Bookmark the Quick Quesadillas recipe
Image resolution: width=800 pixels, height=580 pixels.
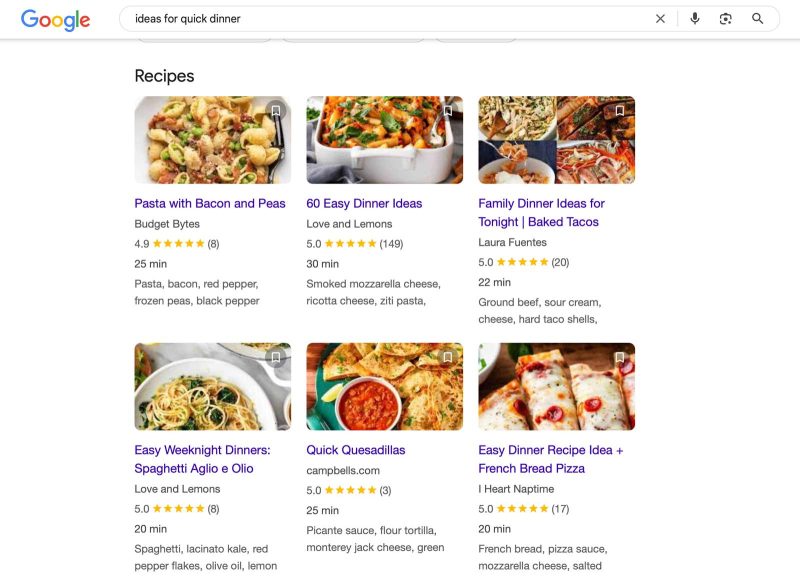click(x=448, y=357)
